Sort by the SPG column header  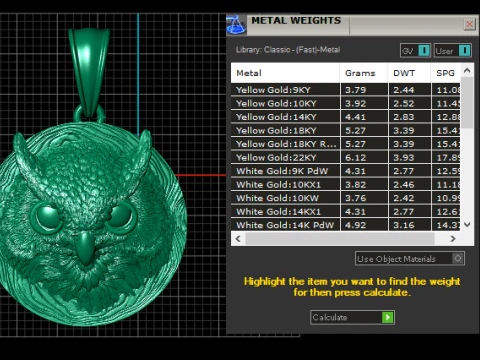point(446,73)
